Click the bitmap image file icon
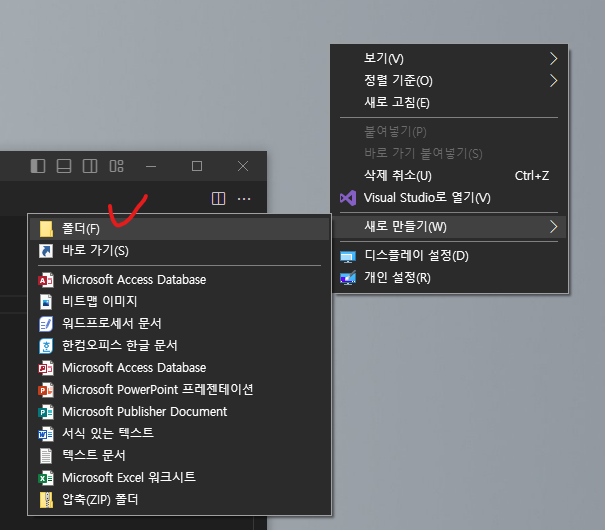This screenshot has width=605, height=530. click(46, 302)
